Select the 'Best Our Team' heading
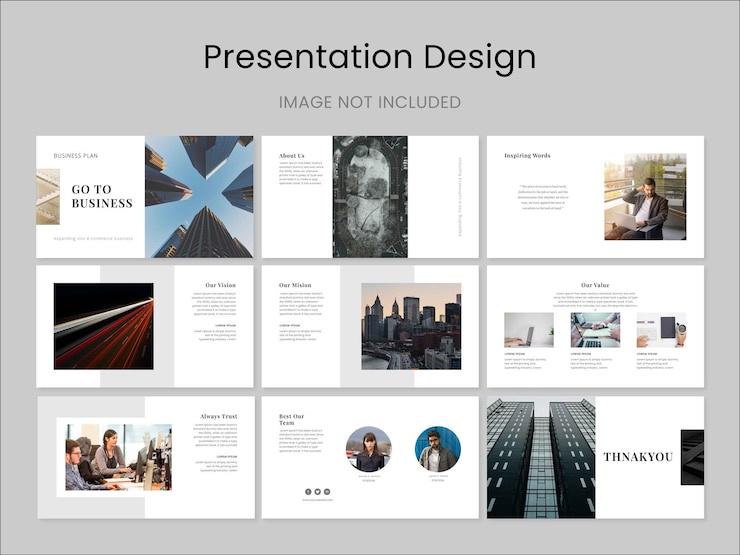740x555 pixels. 292,420
